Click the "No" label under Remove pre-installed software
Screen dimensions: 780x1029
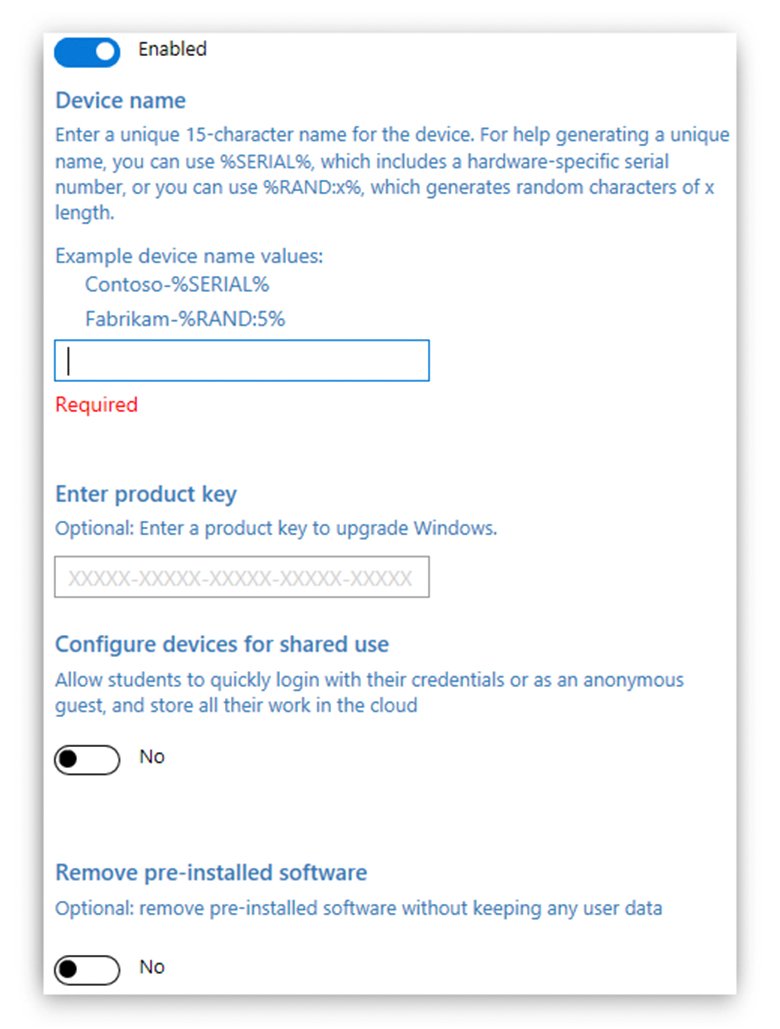pyautogui.click(x=151, y=967)
